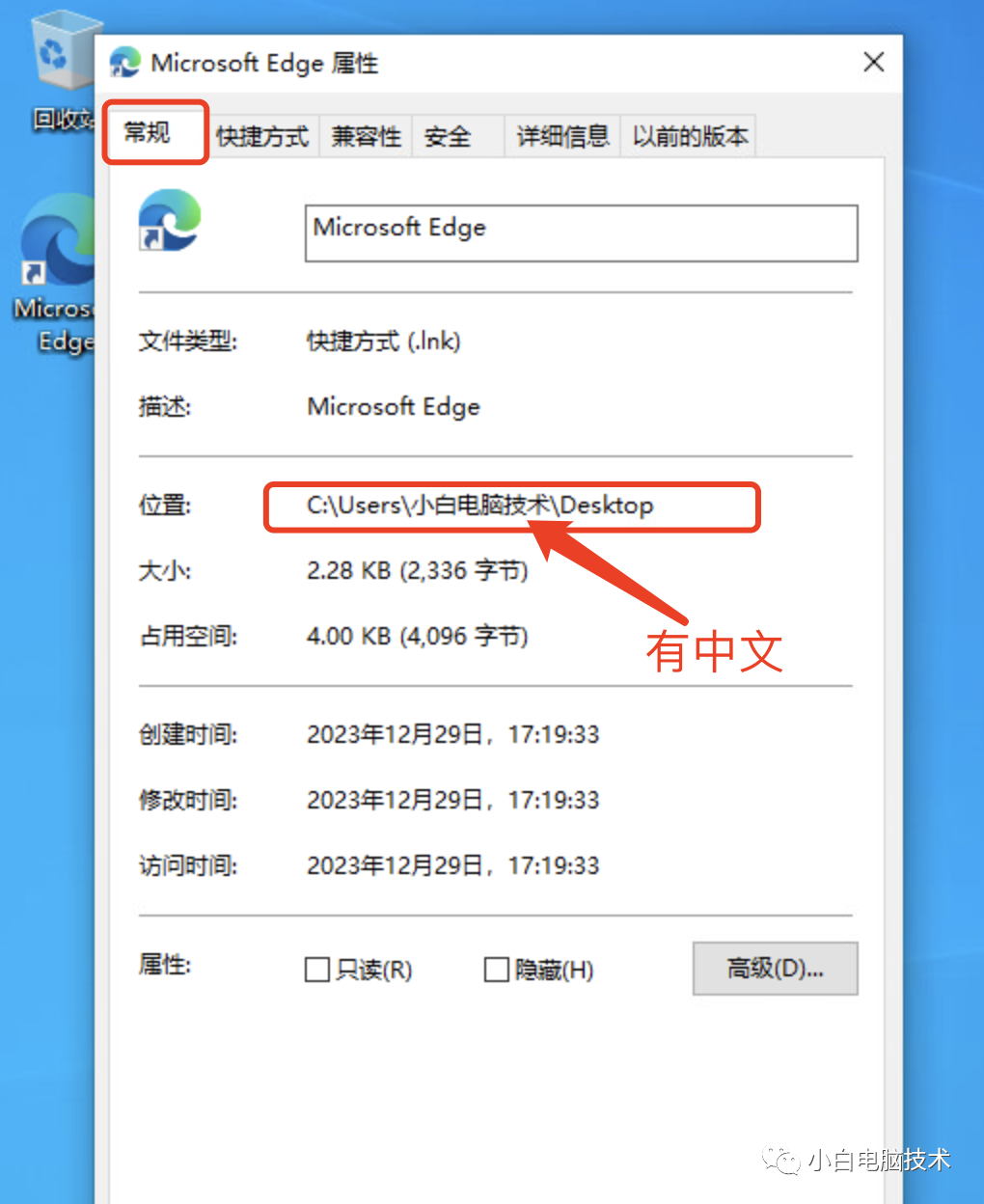Click the 位置 label
Screen dimensions: 984x1204
[165, 506]
